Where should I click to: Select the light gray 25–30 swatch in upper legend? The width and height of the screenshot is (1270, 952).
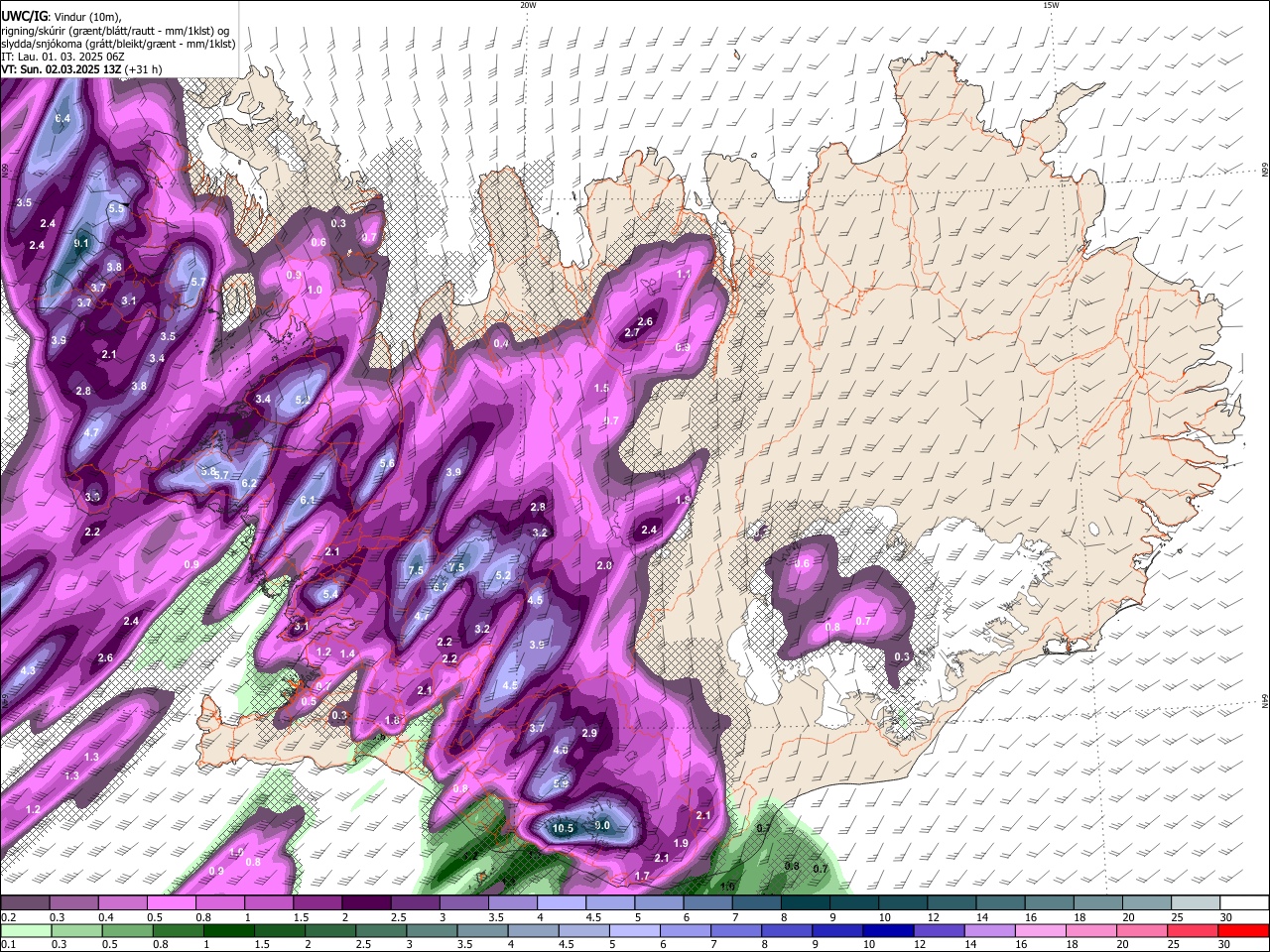(x=1195, y=902)
